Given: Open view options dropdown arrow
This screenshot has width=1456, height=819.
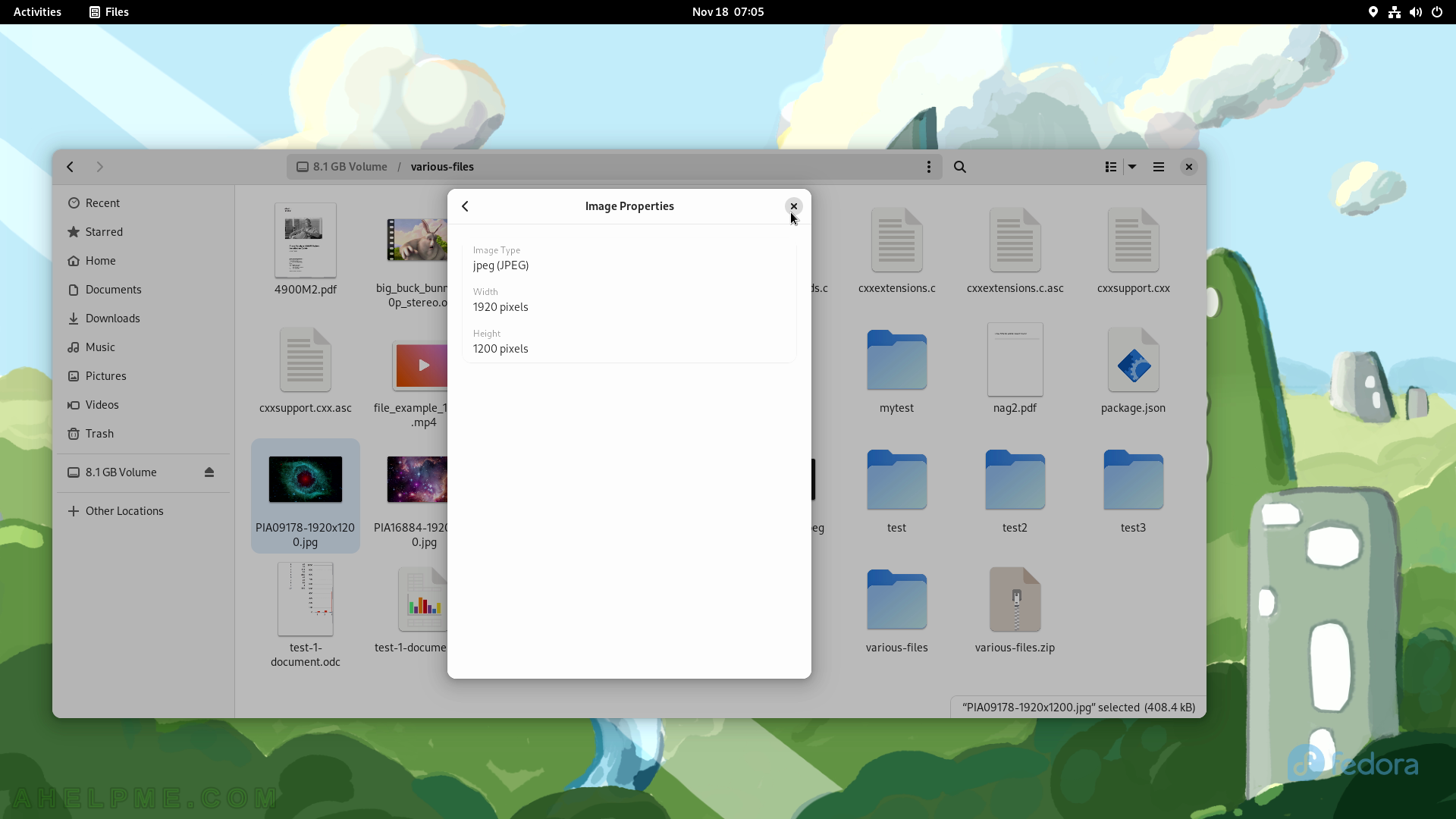Looking at the screenshot, I should point(1132,167).
